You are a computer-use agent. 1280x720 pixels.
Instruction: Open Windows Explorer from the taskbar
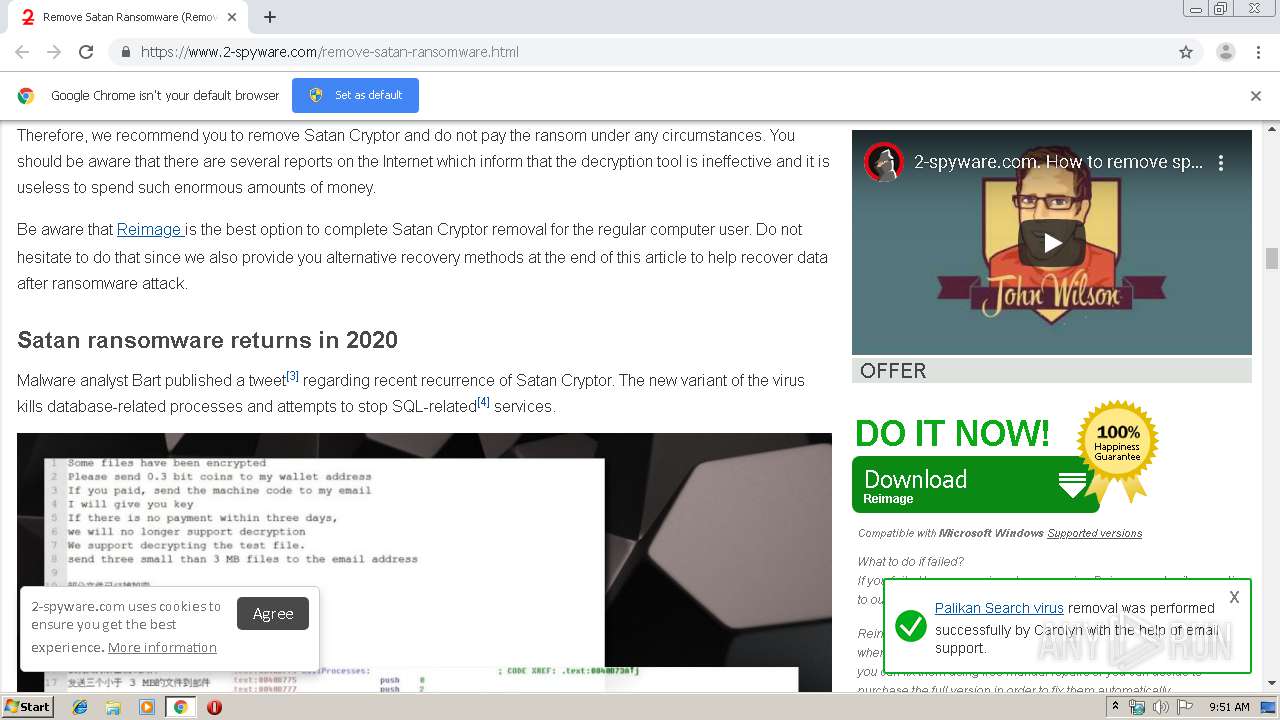coord(113,707)
